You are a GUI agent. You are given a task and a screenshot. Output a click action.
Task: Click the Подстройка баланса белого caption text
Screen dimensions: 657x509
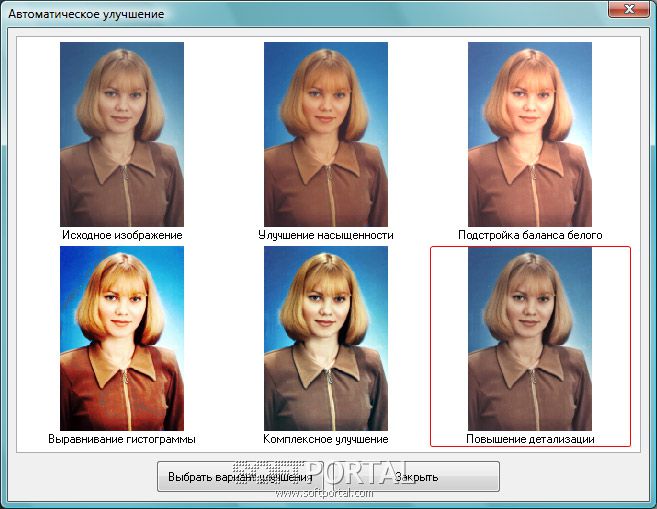tap(530, 235)
